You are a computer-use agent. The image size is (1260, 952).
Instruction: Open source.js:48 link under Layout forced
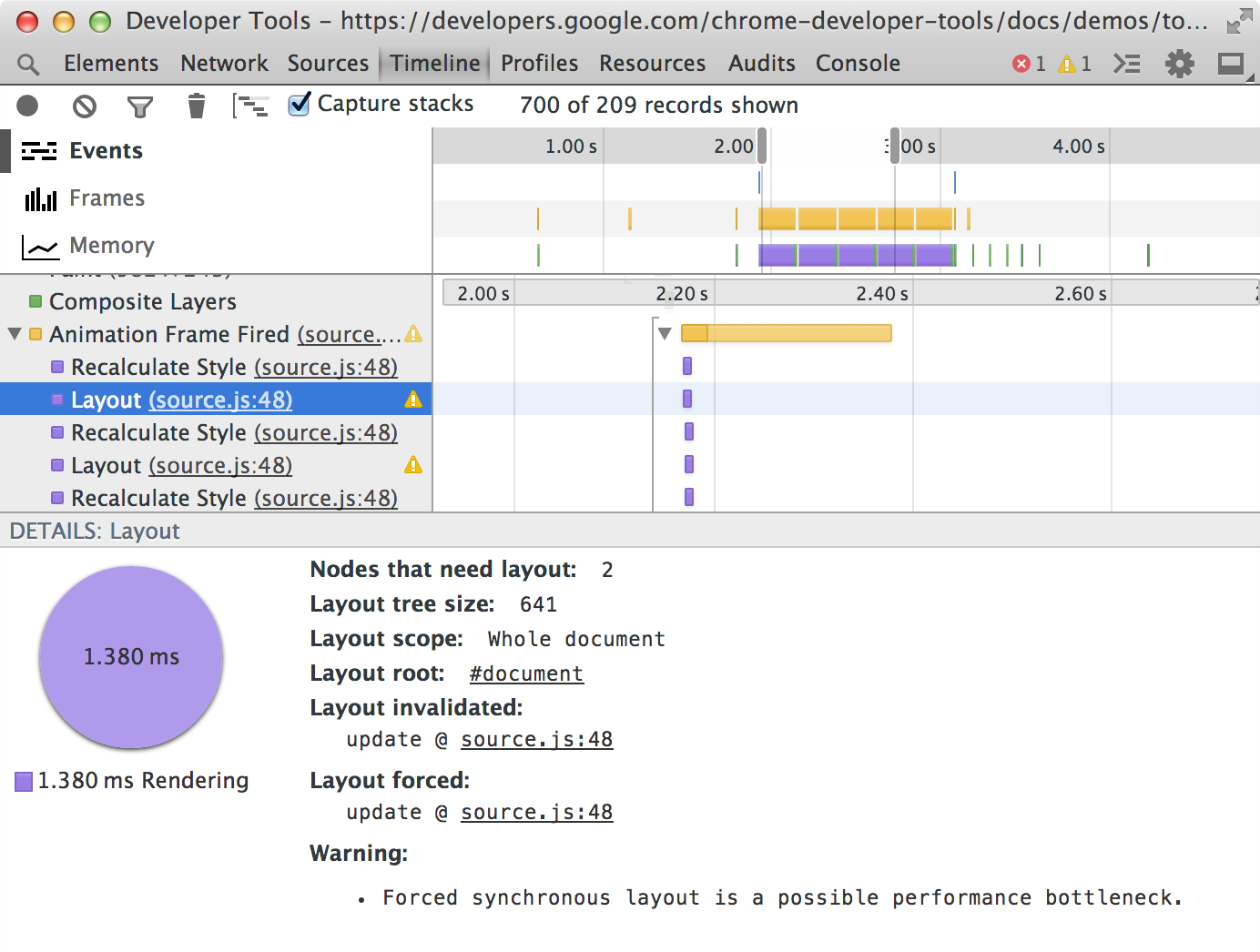click(x=536, y=812)
